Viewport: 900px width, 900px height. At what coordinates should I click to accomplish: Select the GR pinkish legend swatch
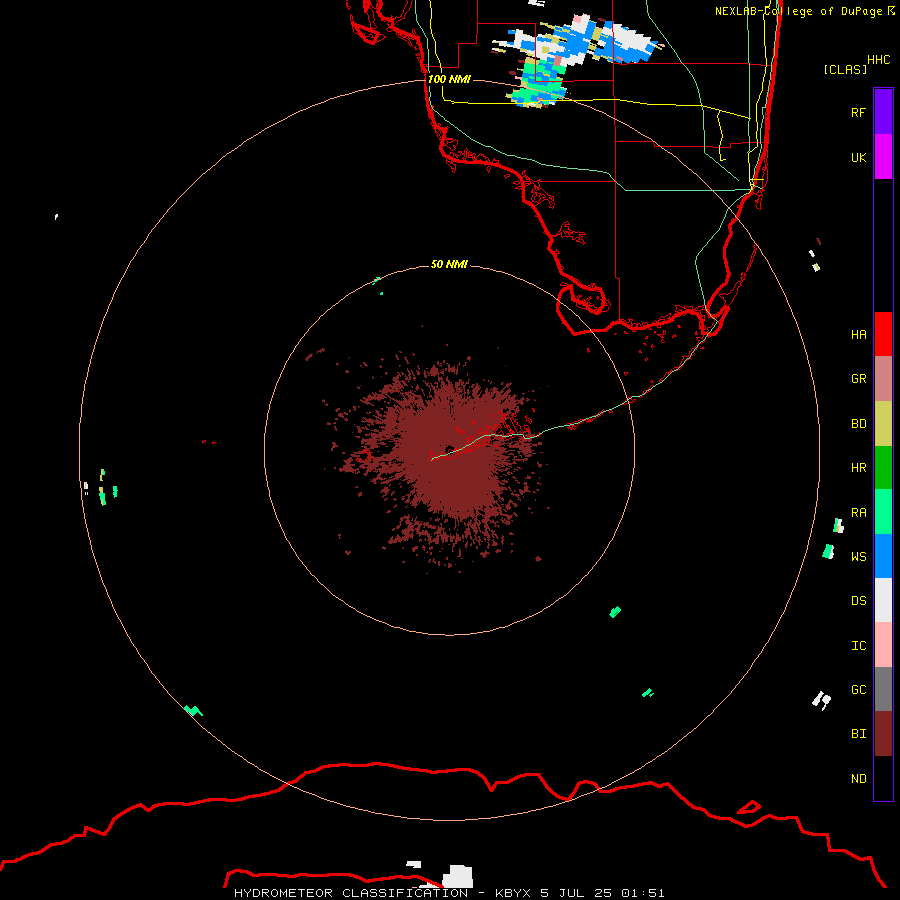pos(883,378)
